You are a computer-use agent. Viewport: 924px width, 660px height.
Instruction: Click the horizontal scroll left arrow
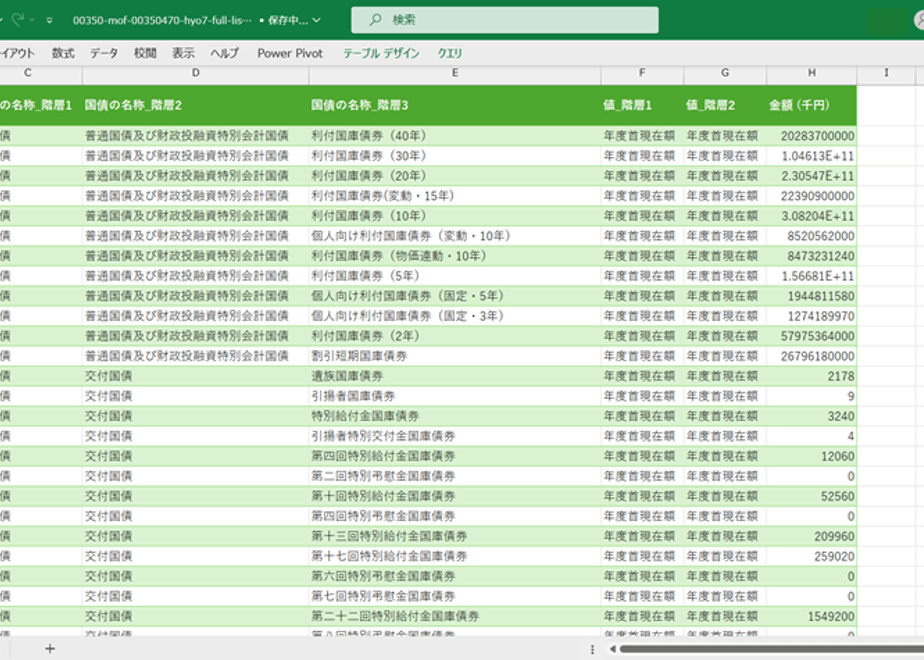click(612, 649)
